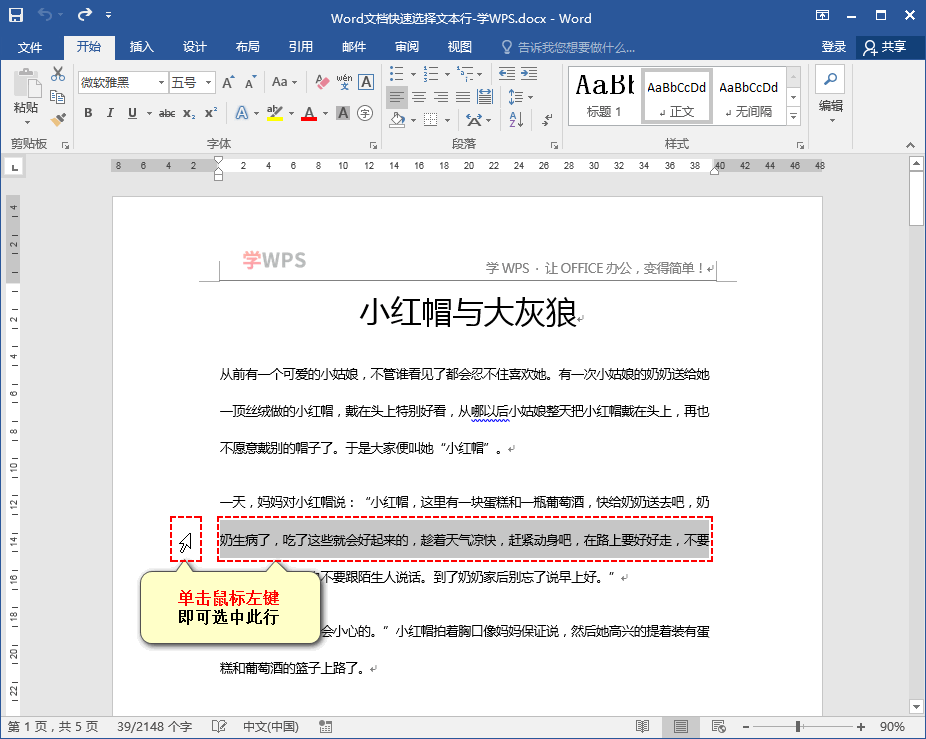Click the 登录 sign-in link

pyautogui.click(x=833, y=47)
